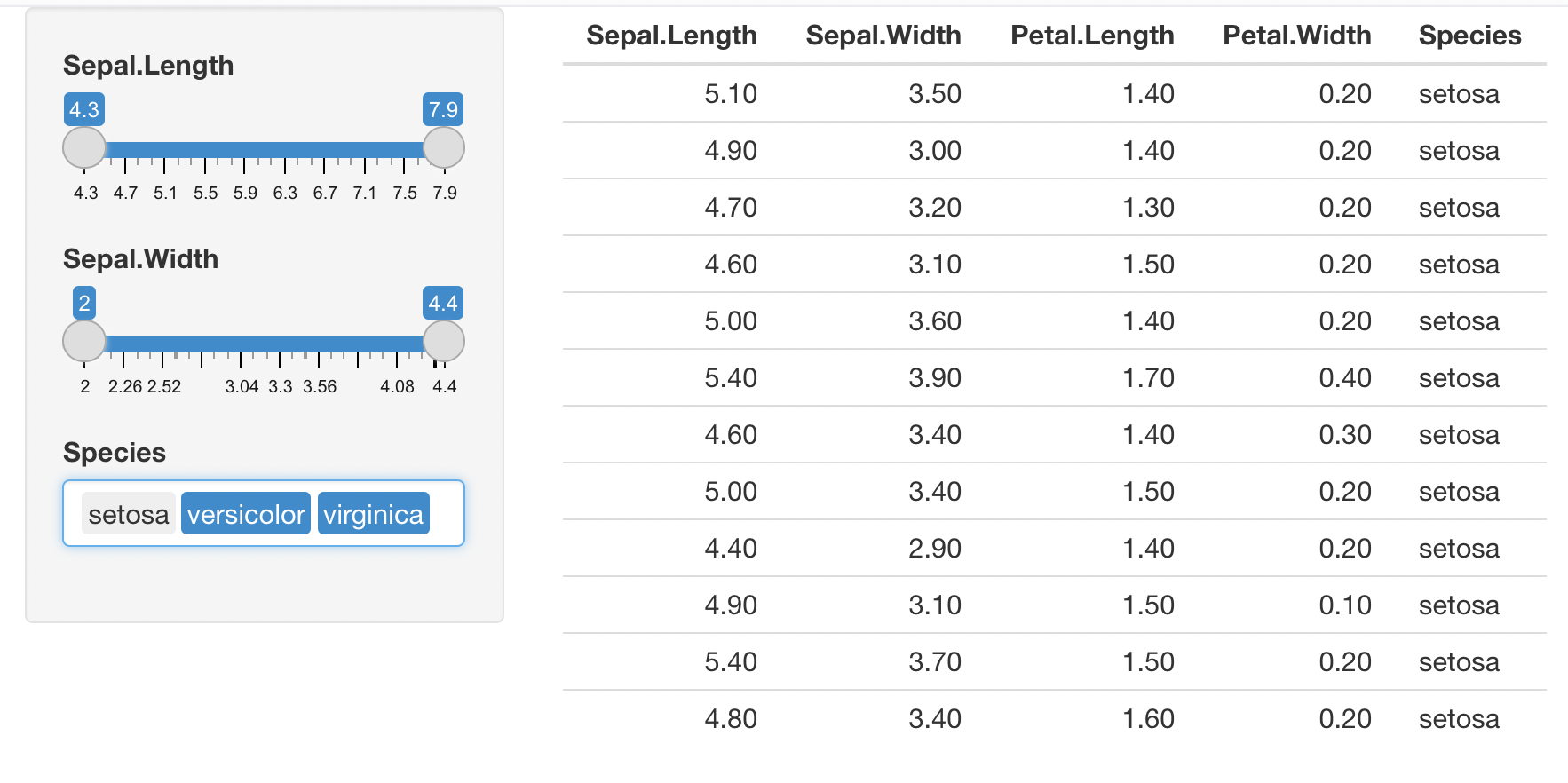Click the Sepal.Width column header
Image resolution: width=1568 pixels, height=783 pixels.
click(883, 36)
